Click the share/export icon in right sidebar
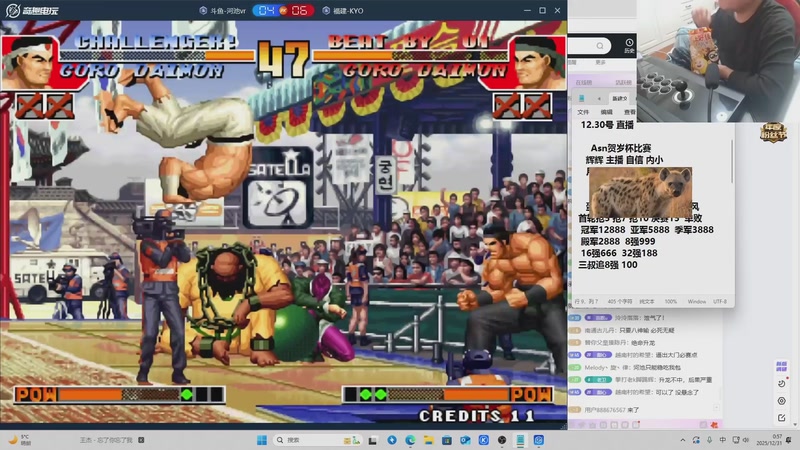Screen dimensions: 800x450 782,418
